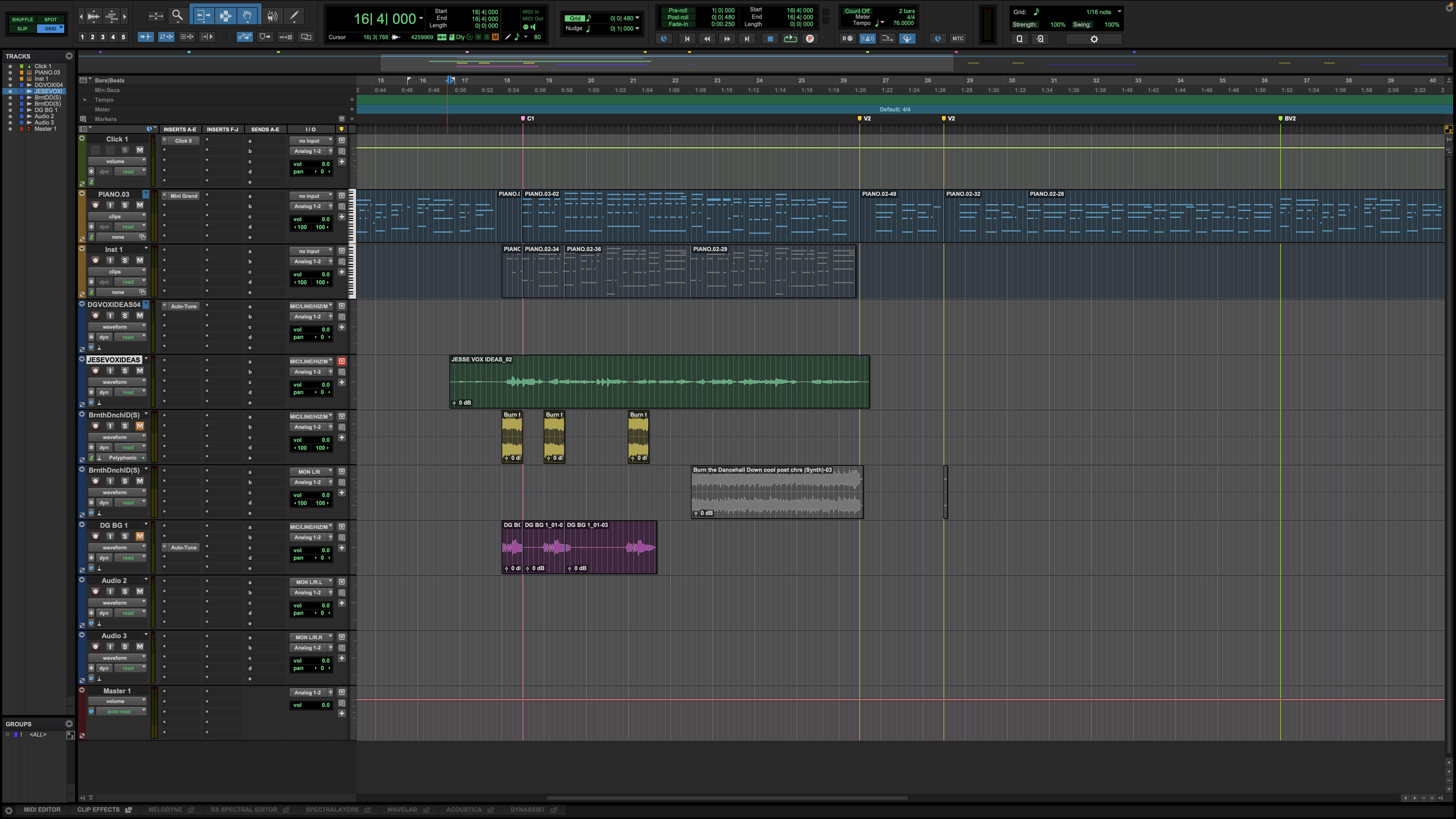
Task: Open 1/16 note quantize grid dropdown
Action: point(1119,11)
